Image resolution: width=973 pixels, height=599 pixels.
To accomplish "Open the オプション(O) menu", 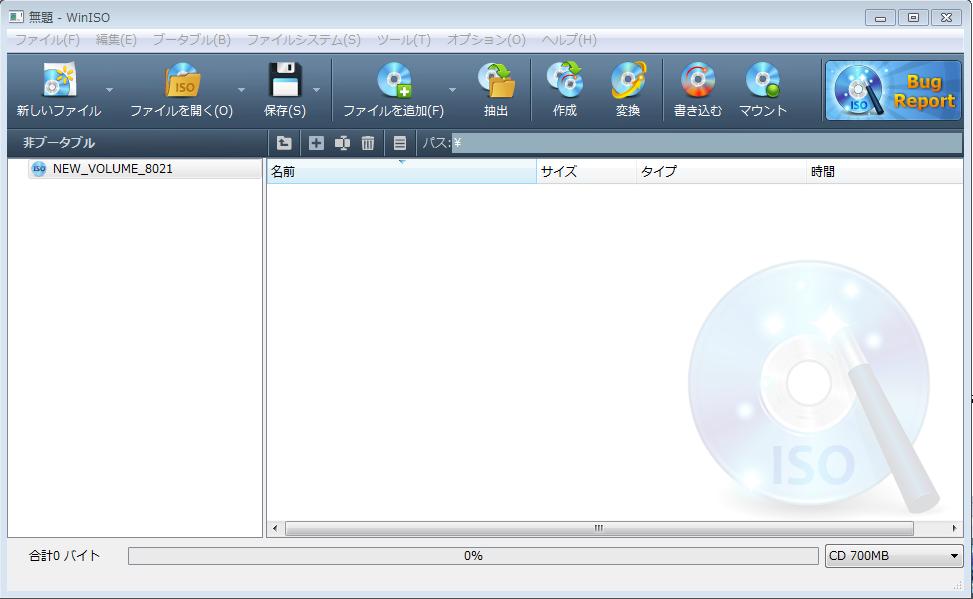I will pyautogui.click(x=486, y=40).
